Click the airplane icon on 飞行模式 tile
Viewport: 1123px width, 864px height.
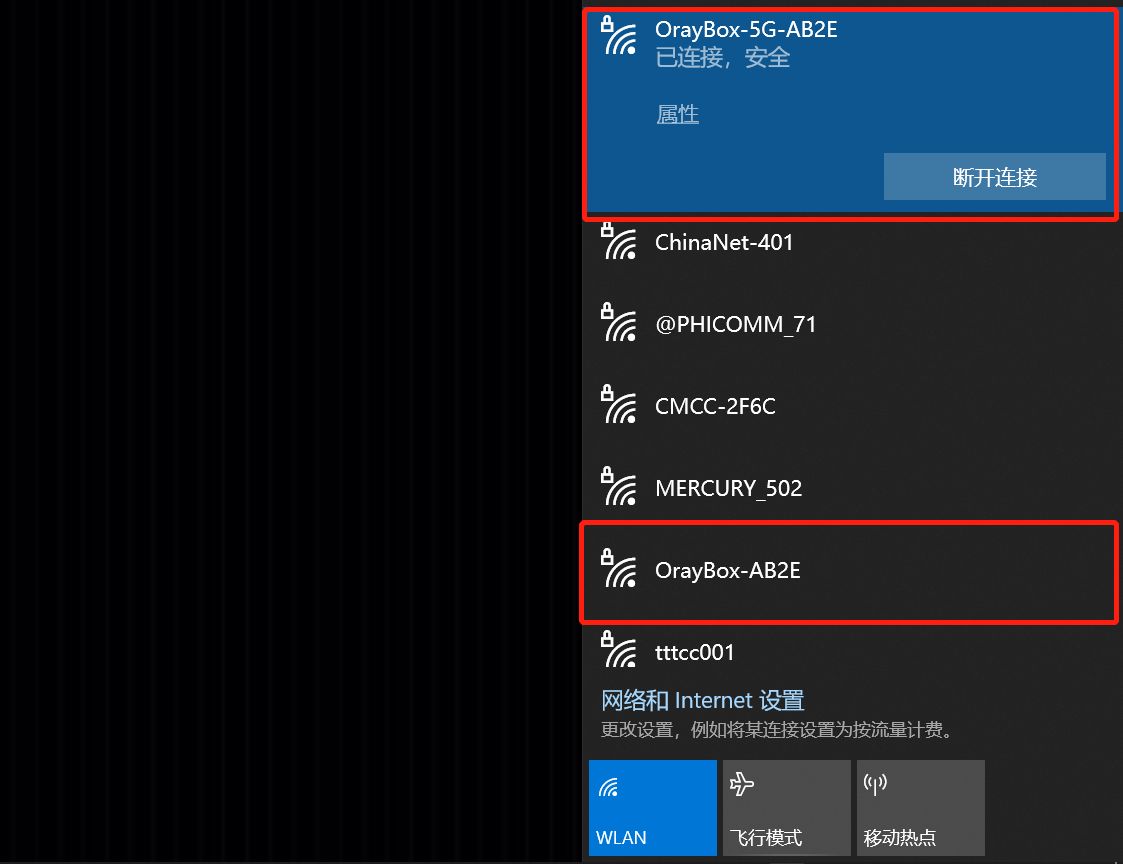(741, 784)
